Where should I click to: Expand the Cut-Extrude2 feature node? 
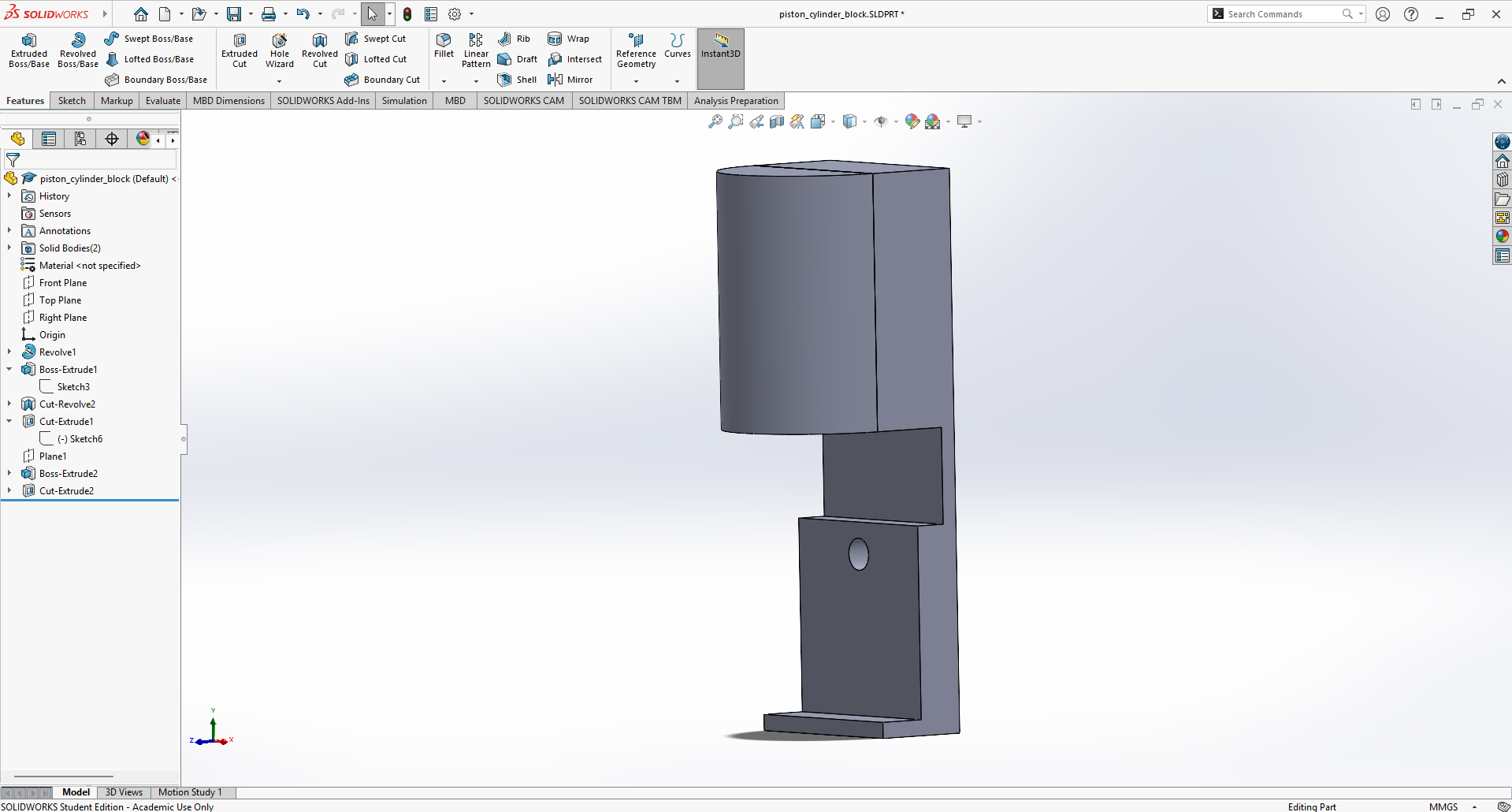click(x=9, y=490)
